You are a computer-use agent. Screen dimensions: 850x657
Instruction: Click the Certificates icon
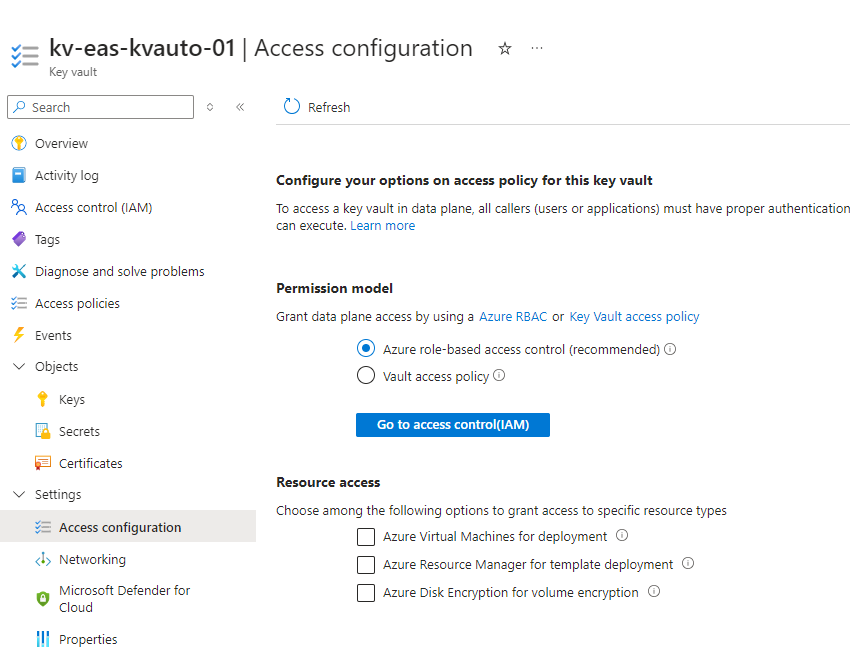click(x=45, y=463)
